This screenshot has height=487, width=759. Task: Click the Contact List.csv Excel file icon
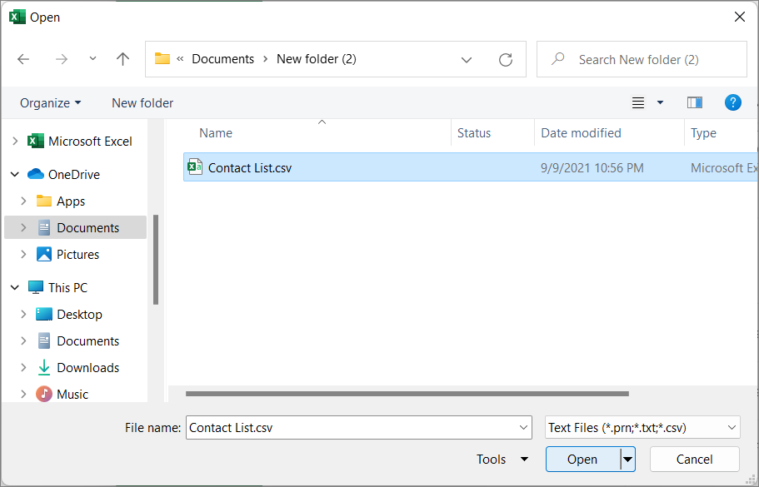coord(195,167)
